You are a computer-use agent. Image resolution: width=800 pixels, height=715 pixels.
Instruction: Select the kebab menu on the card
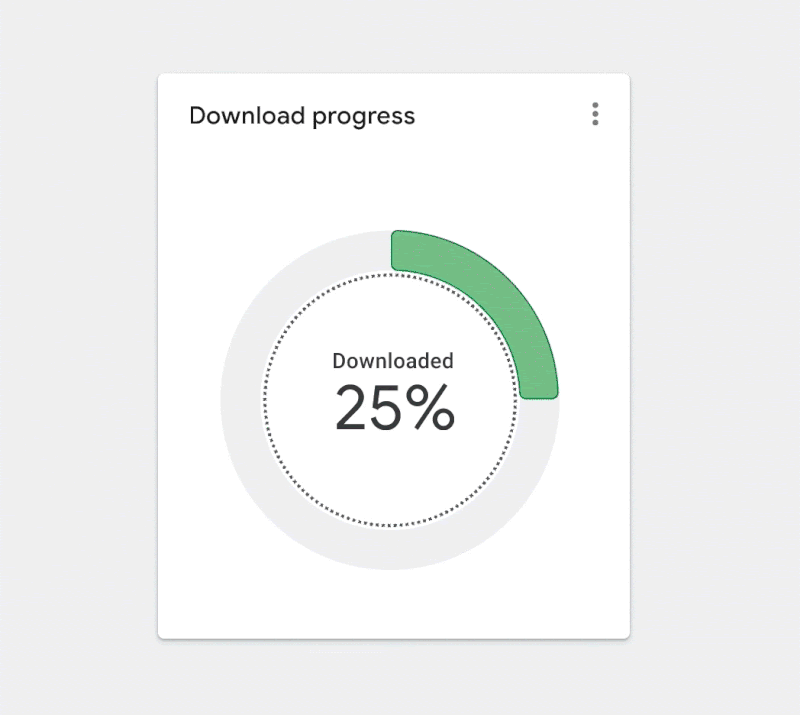[594, 113]
